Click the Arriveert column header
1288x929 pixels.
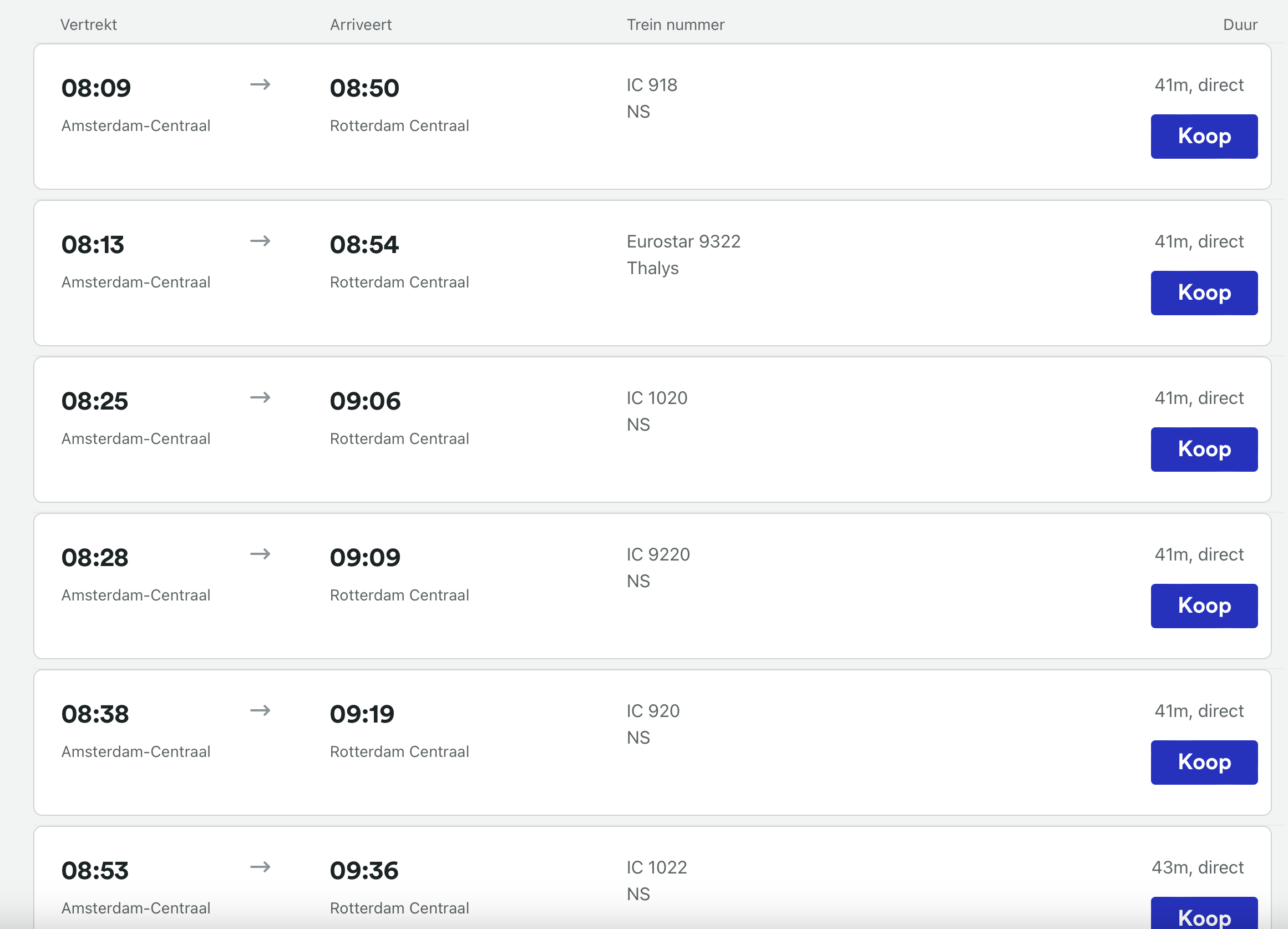pyautogui.click(x=361, y=24)
